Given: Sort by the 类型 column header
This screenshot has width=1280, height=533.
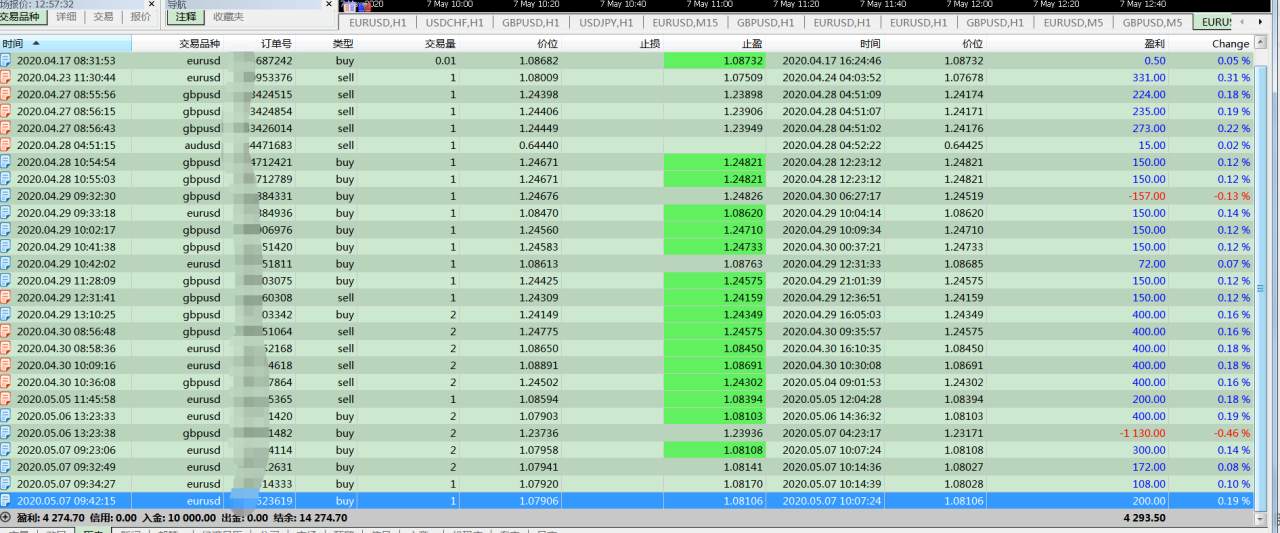Looking at the screenshot, I should pyautogui.click(x=343, y=44).
